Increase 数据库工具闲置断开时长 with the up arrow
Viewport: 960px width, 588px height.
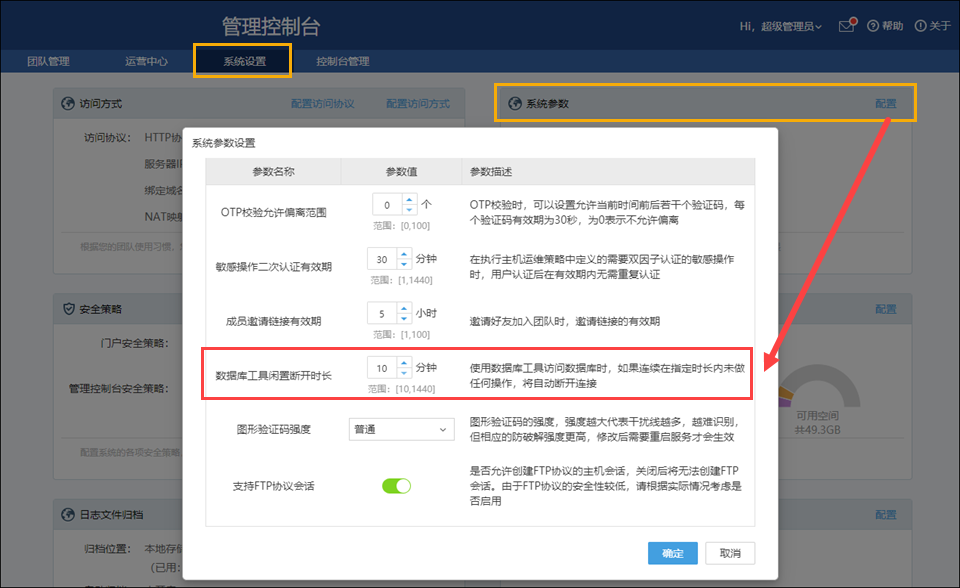point(404,361)
